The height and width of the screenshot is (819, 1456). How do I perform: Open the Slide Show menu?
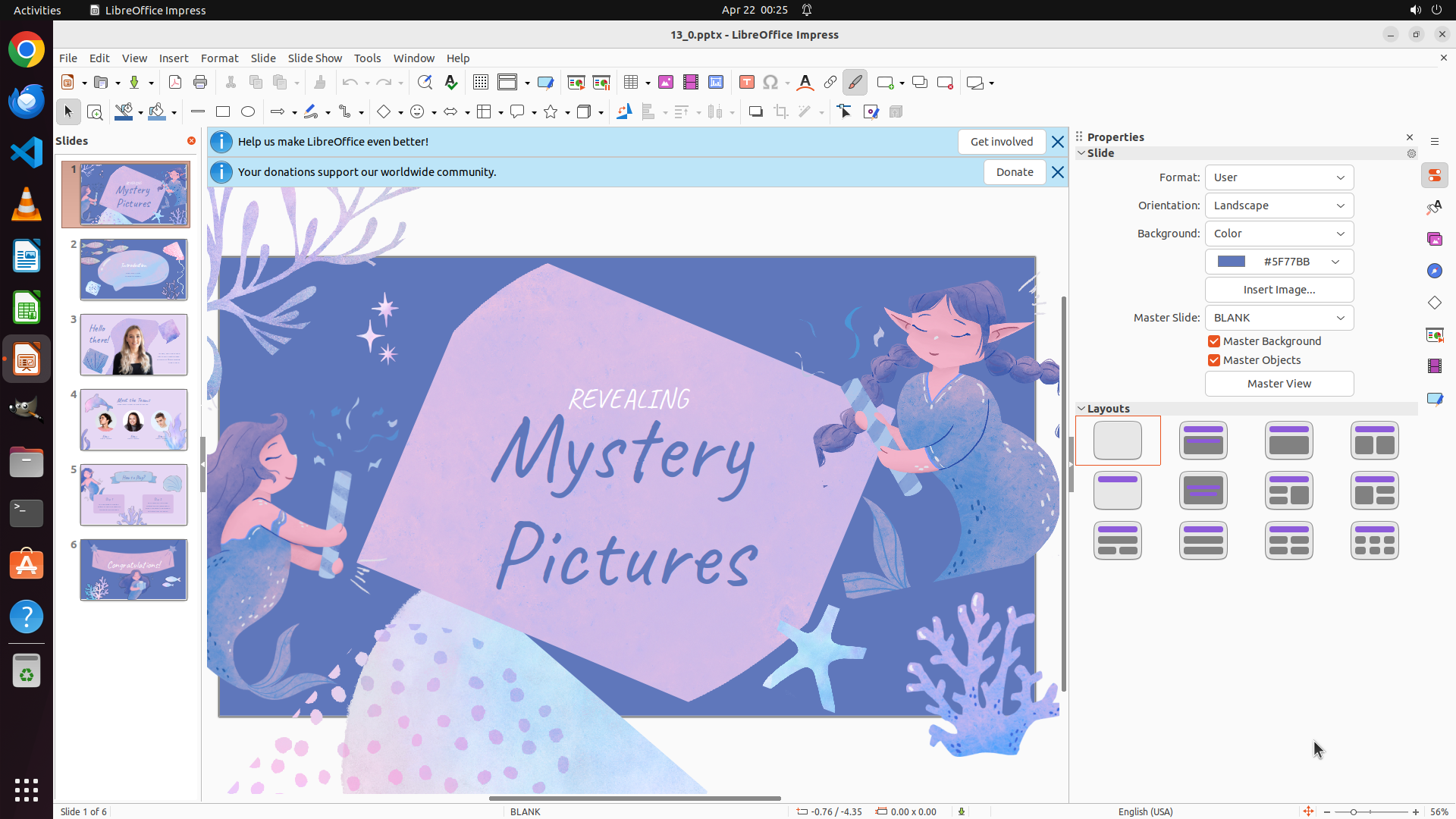point(315,58)
